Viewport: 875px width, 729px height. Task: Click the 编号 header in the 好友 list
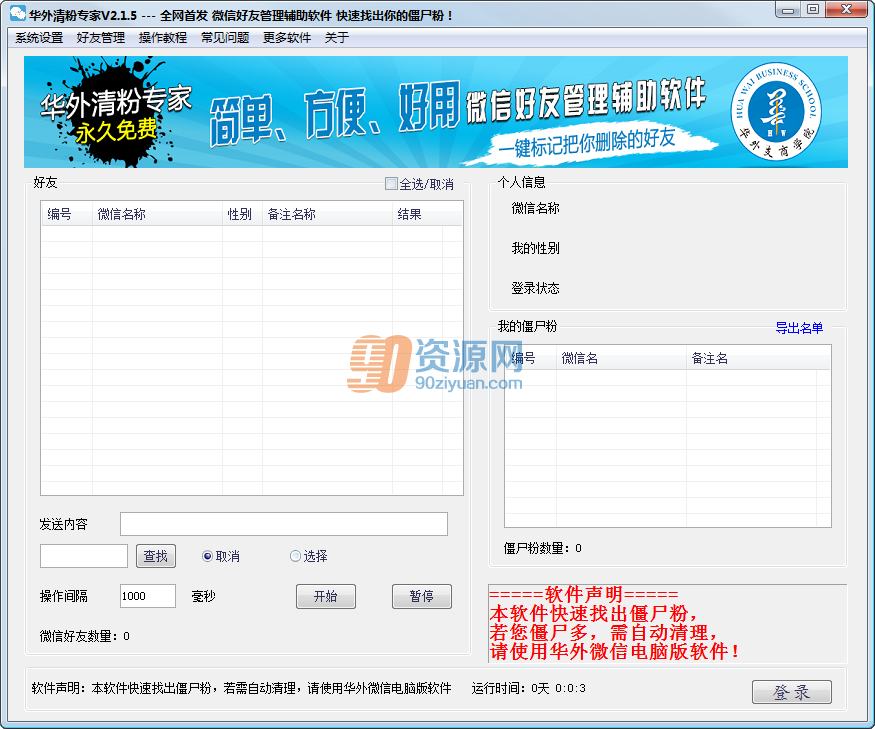(66, 214)
